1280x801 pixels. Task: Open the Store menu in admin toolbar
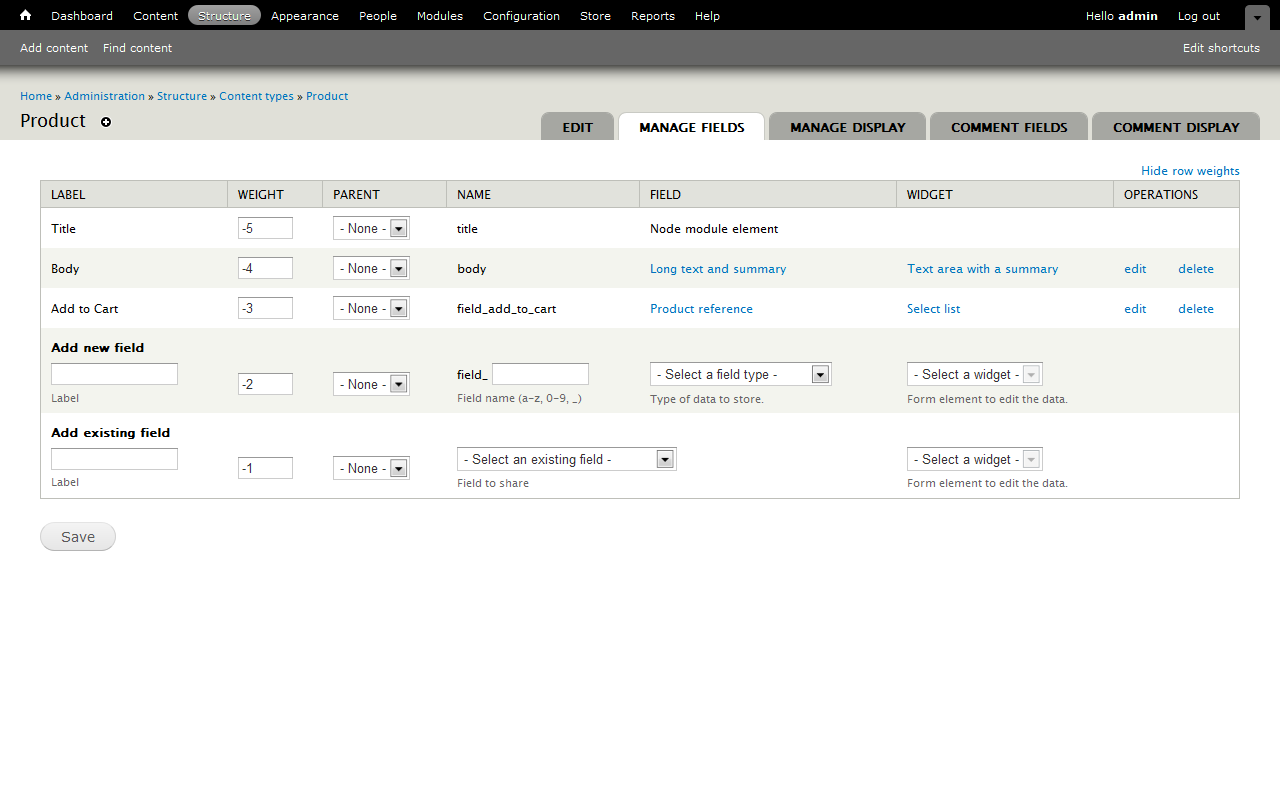coord(595,16)
